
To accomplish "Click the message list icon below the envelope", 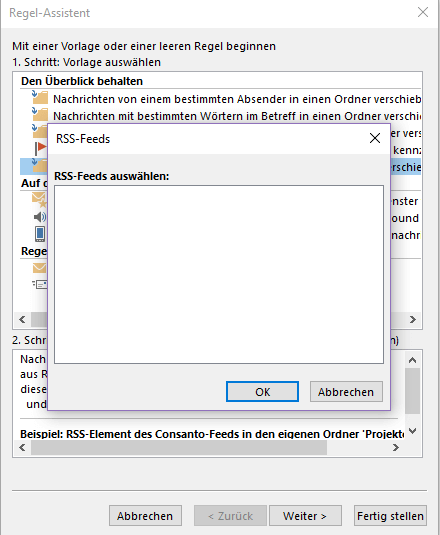I will [40, 284].
